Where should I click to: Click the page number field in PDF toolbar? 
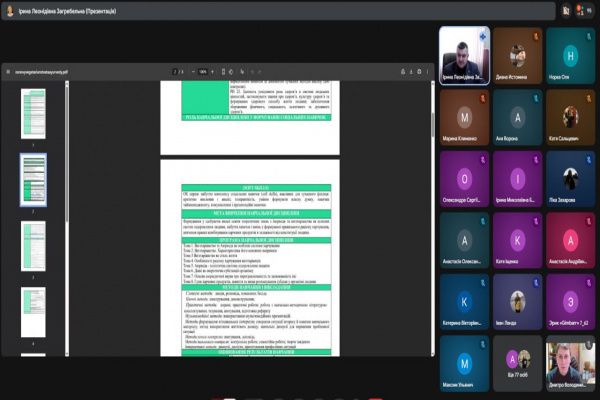click(174, 72)
